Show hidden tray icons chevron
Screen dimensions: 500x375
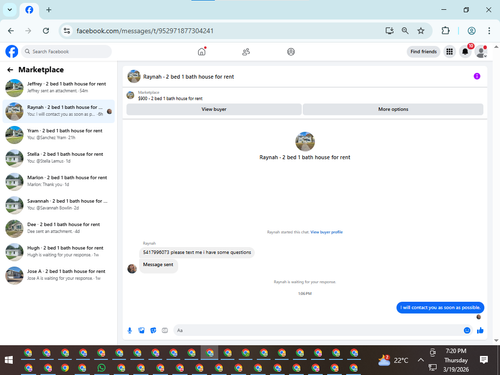pos(421,360)
